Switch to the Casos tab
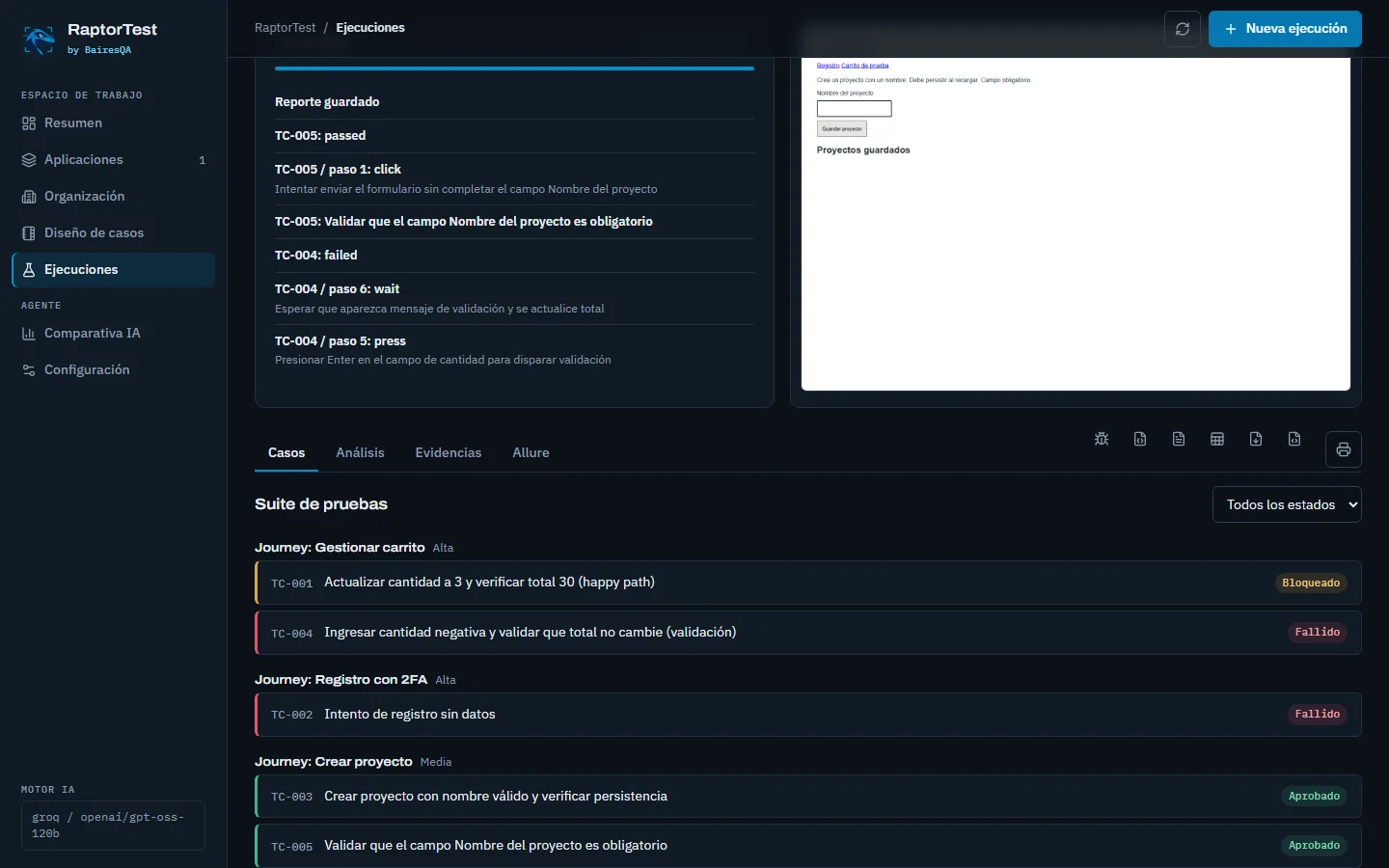1389x868 pixels. click(x=286, y=452)
